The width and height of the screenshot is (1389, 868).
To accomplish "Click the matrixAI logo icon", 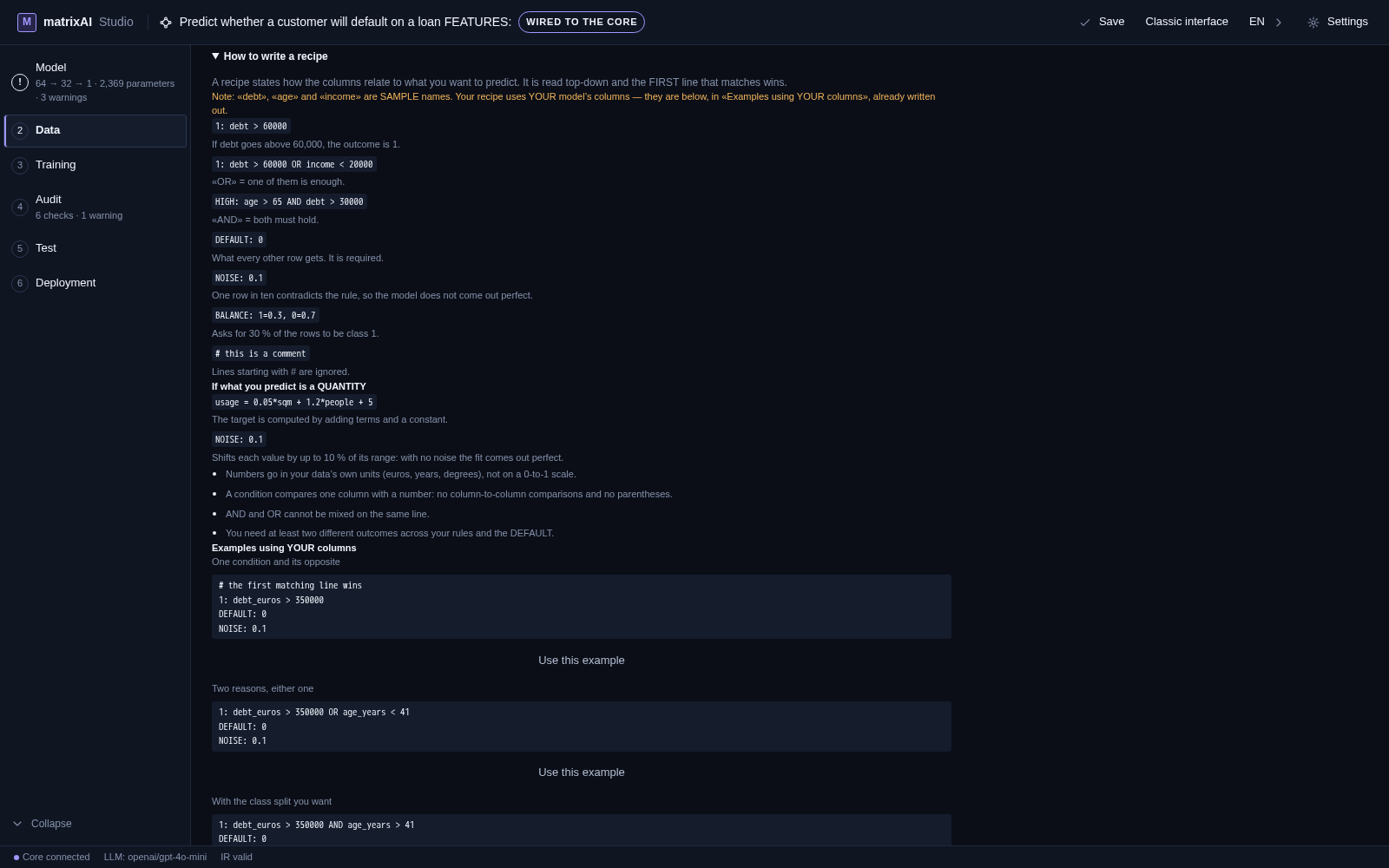I will (27, 22).
